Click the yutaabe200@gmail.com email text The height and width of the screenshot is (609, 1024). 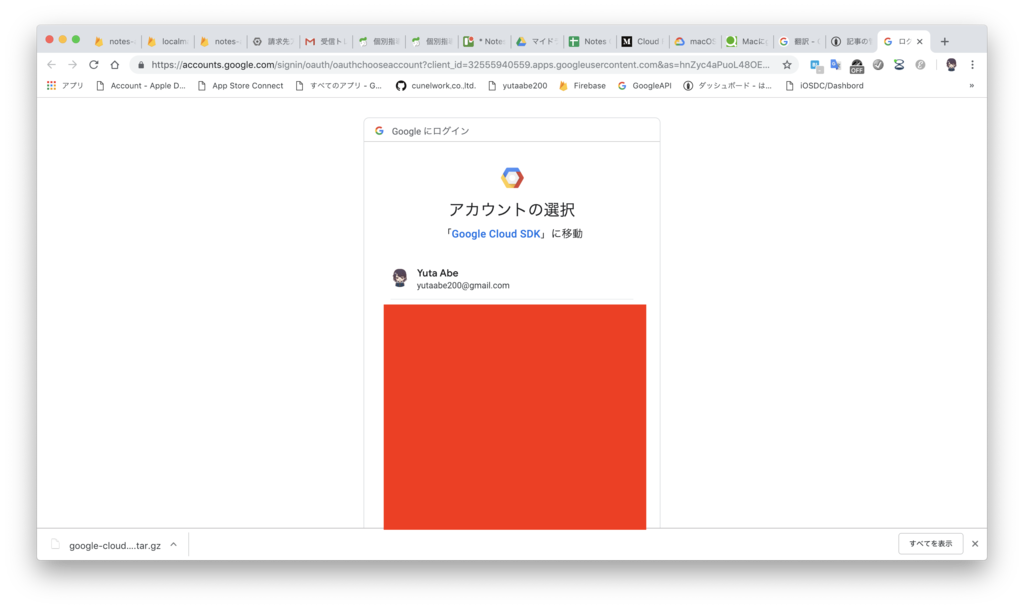coord(463,285)
